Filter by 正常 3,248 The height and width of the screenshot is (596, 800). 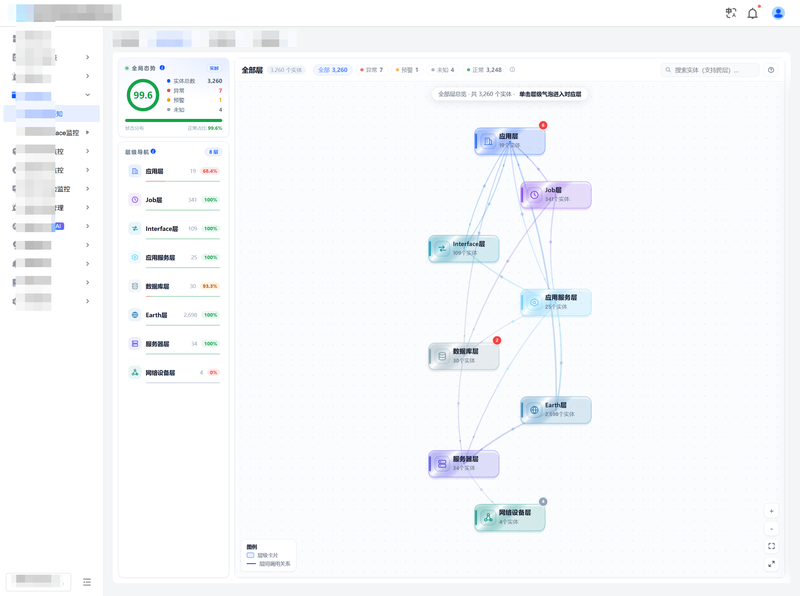coord(484,70)
